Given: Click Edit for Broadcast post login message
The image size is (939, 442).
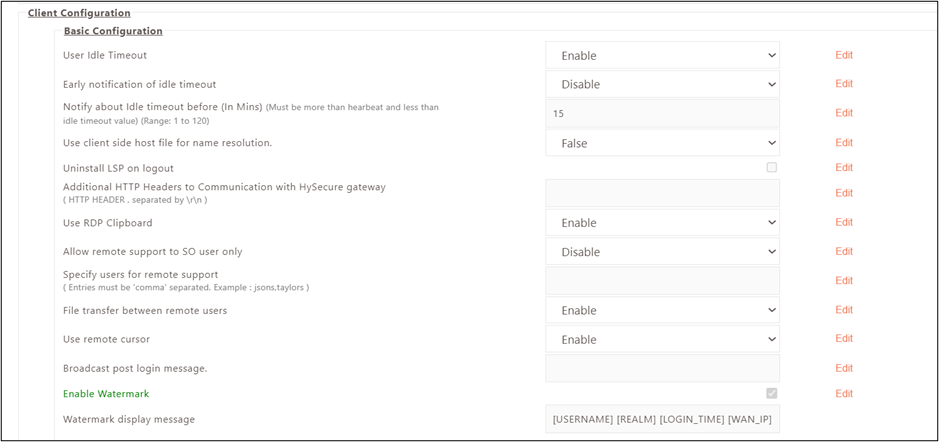Looking at the screenshot, I should click(844, 369).
